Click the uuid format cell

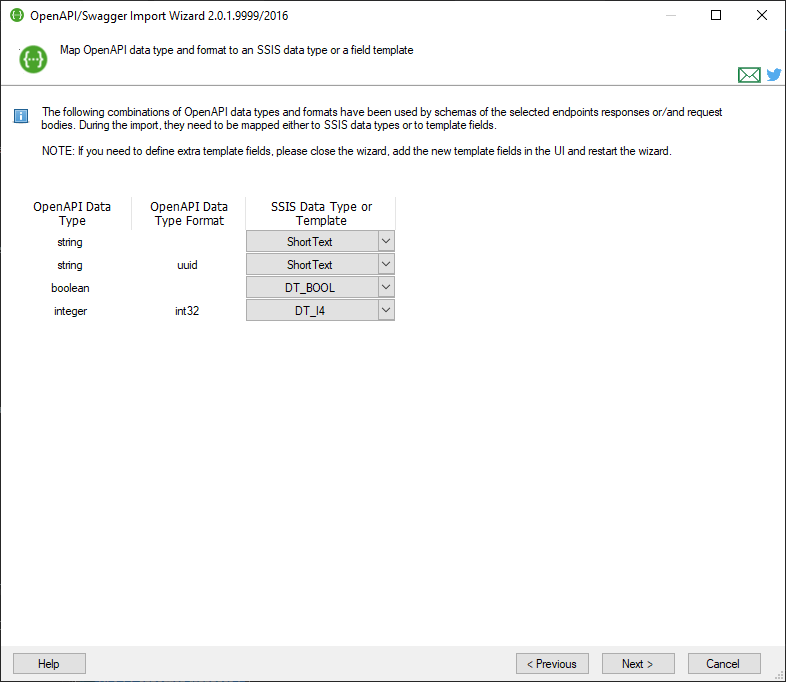(x=187, y=265)
